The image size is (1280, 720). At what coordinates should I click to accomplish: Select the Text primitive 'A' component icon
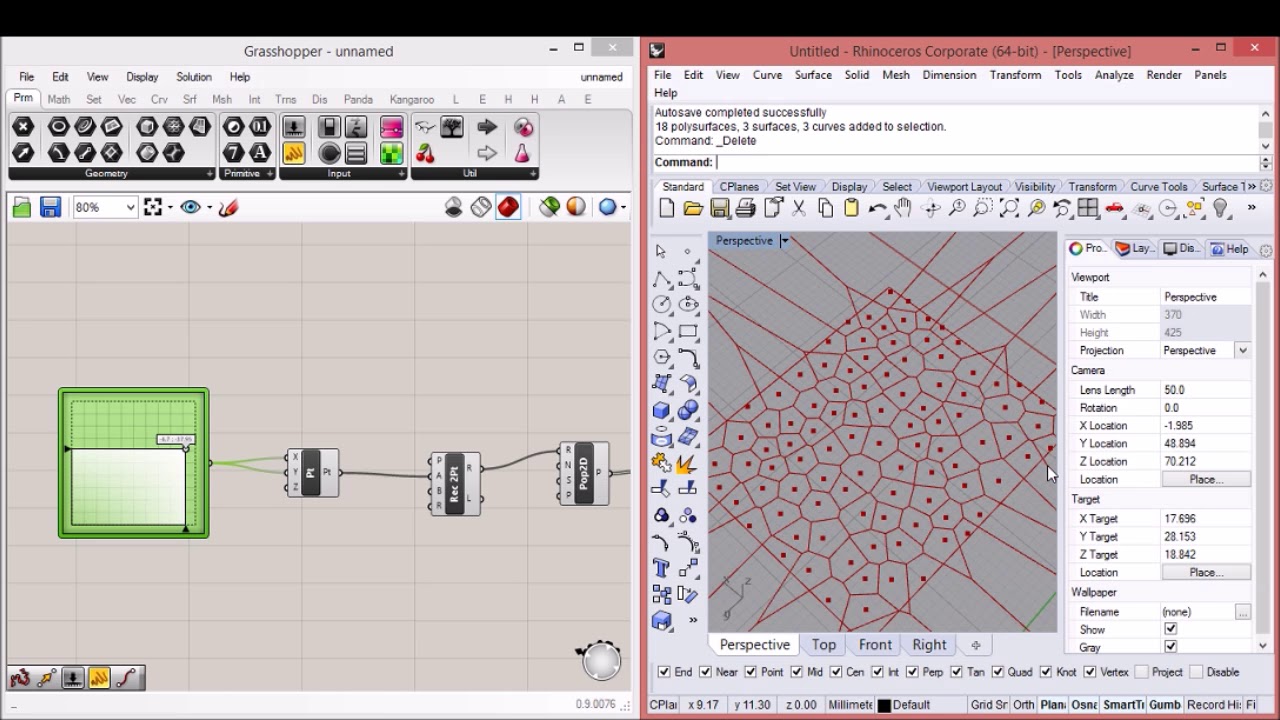pyautogui.click(x=260, y=153)
